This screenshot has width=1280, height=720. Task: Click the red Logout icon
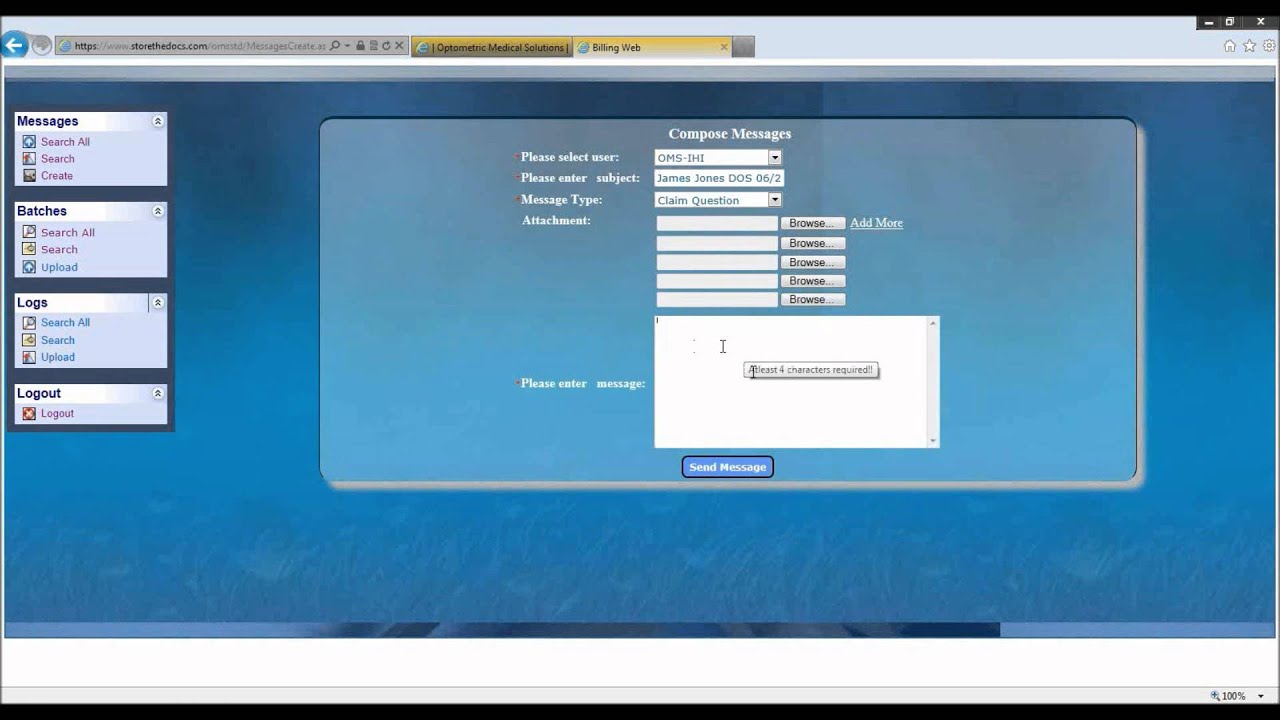[x=29, y=413]
